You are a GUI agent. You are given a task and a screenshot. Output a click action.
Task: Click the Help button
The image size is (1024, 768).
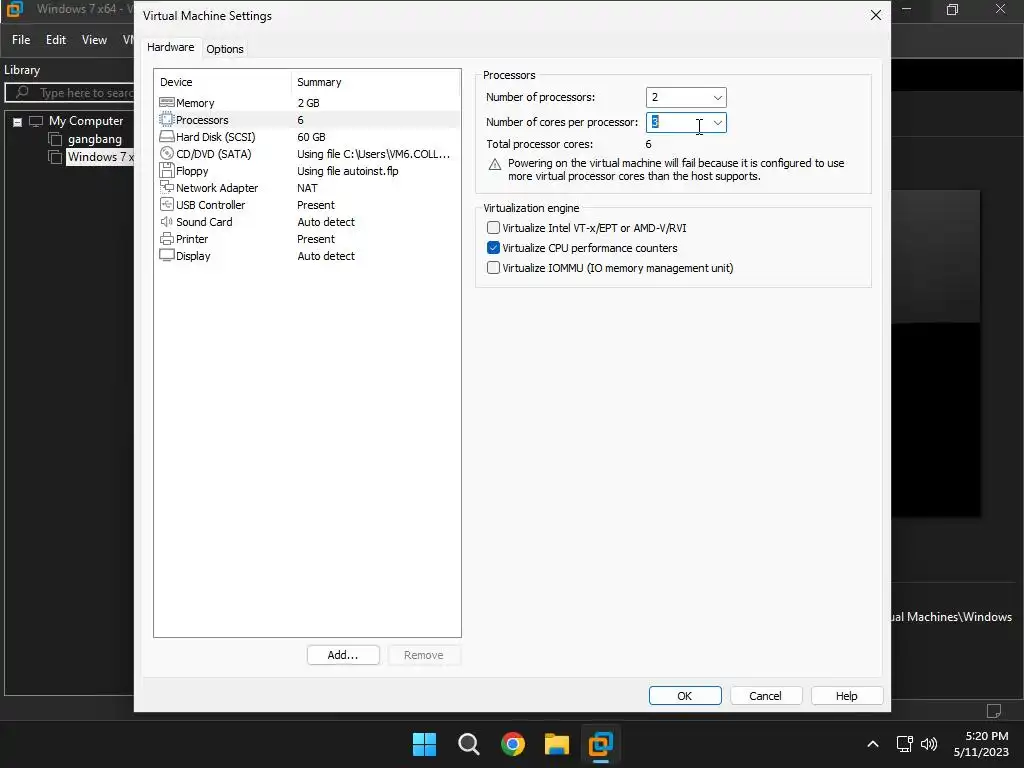tap(847, 696)
